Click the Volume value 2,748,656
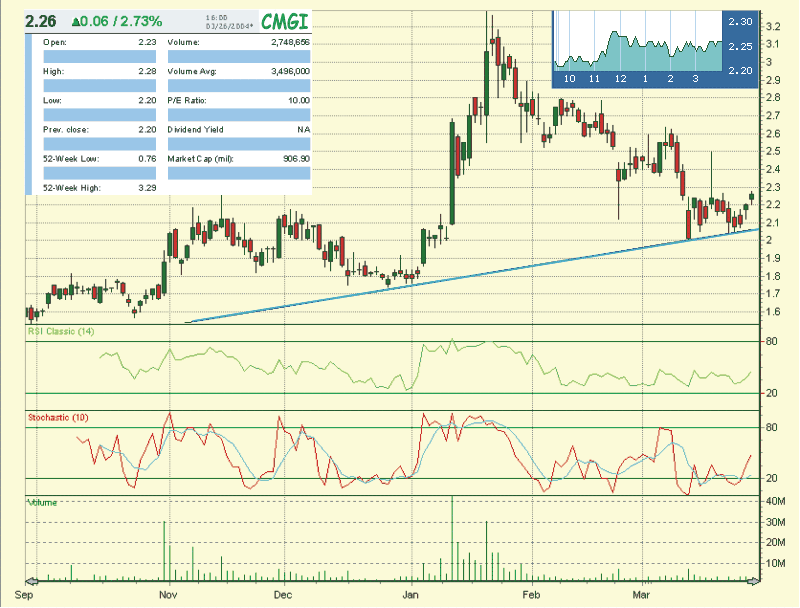Image resolution: width=800 pixels, height=608 pixels. click(290, 42)
